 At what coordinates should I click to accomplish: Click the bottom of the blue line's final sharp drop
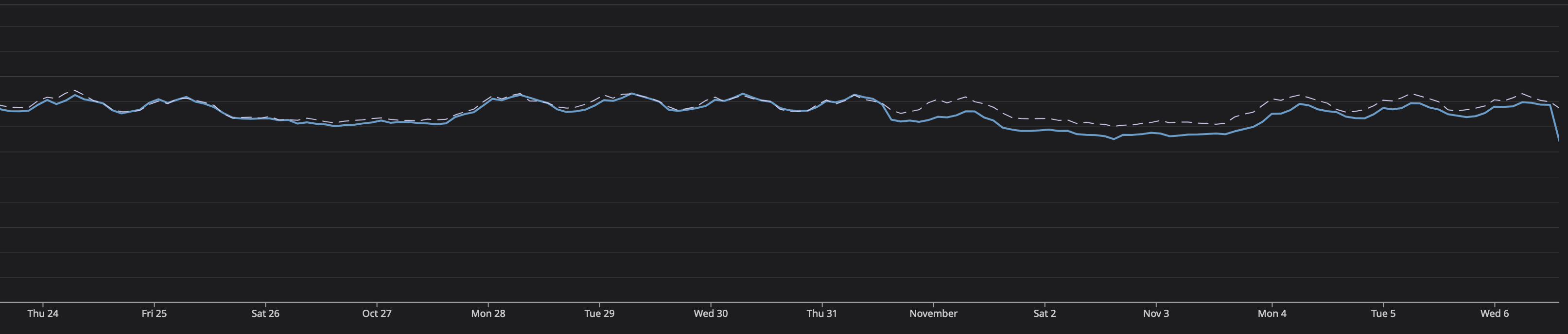point(1559,140)
